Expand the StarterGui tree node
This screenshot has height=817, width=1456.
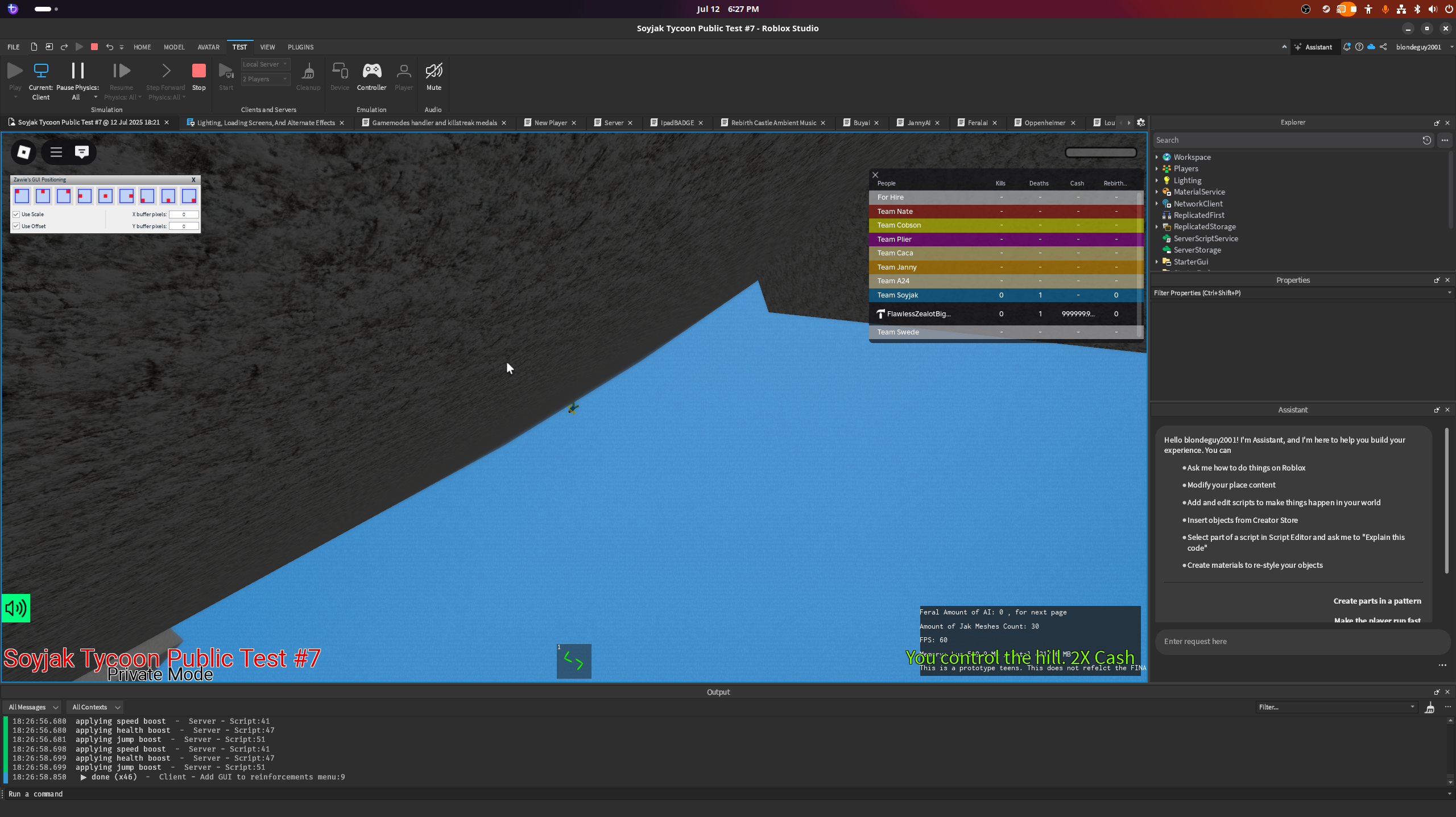(x=1157, y=262)
